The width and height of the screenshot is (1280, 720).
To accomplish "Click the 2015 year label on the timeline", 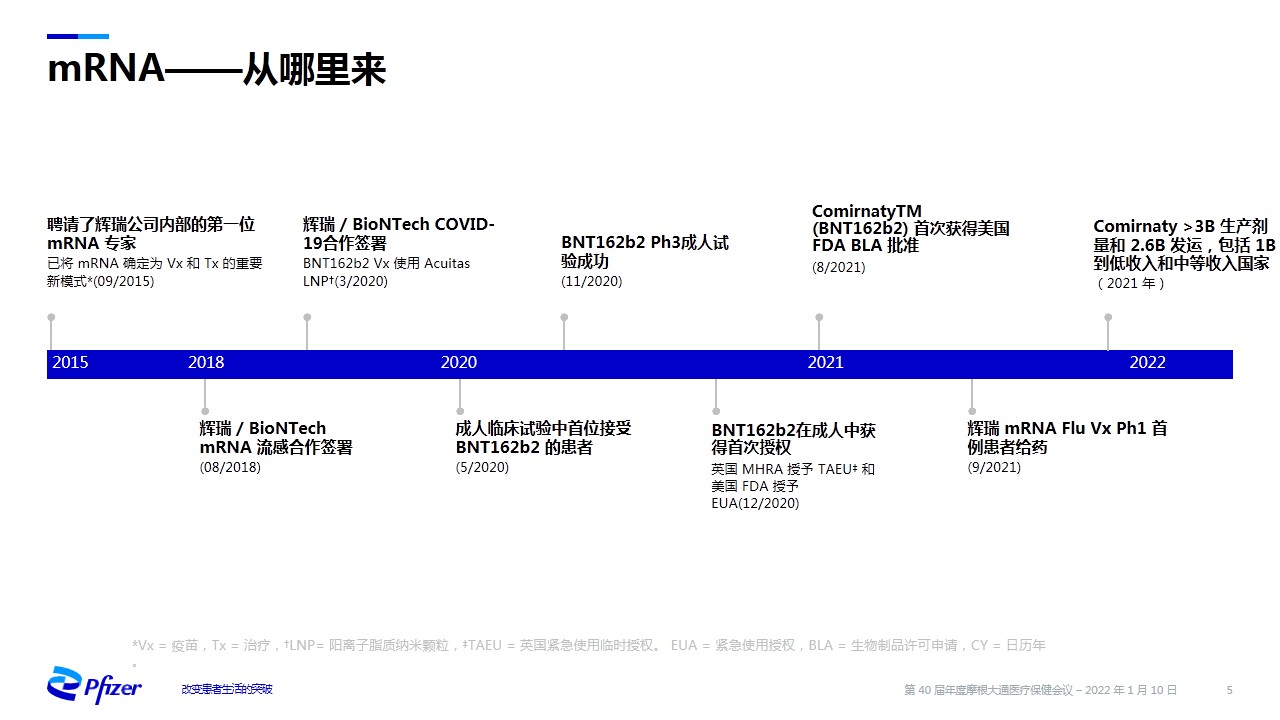I will 70,363.
